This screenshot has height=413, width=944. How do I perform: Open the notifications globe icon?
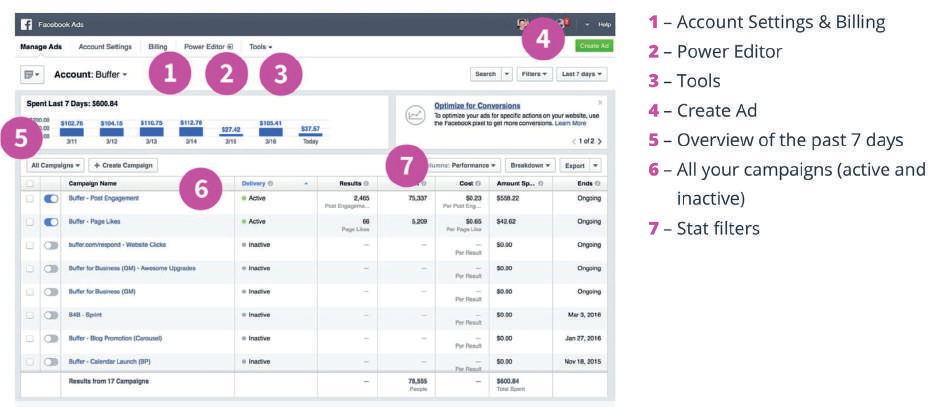pyautogui.click(x=562, y=23)
